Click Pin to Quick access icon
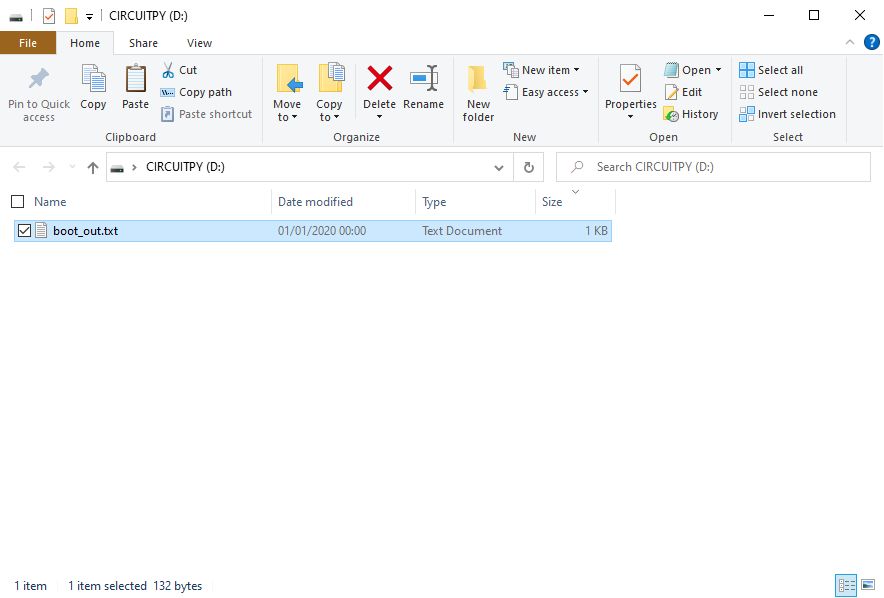 [x=38, y=79]
